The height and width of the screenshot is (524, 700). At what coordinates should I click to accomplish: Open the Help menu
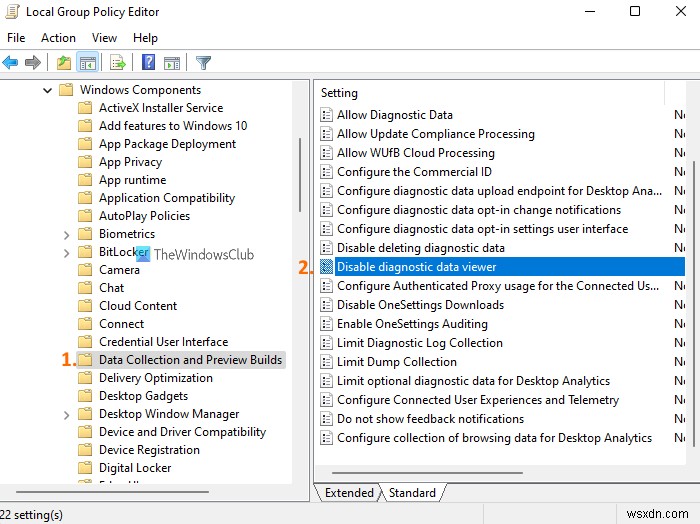[x=146, y=38]
